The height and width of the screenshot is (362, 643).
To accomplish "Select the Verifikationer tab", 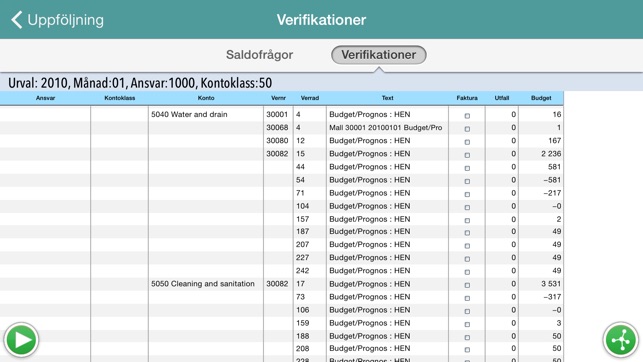I will 379,55.
